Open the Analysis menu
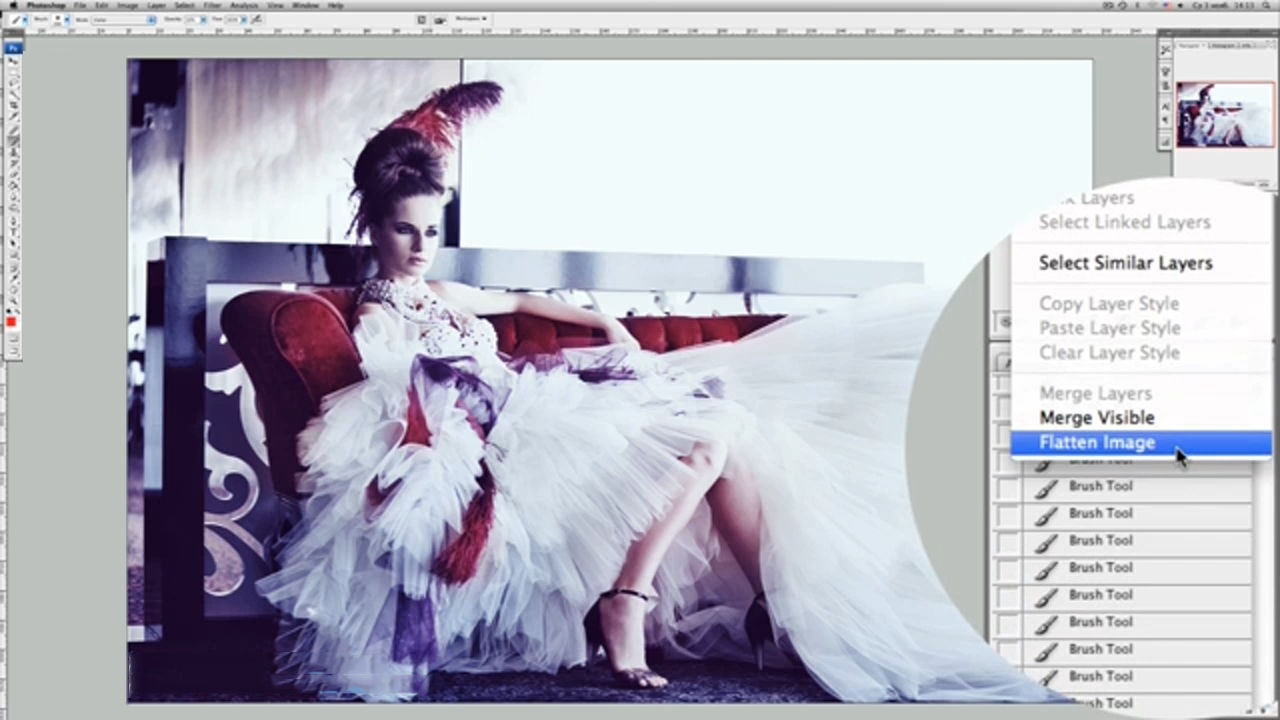Screen dimensions: 1280x720 pyautogui.click(x=244, y=6)
